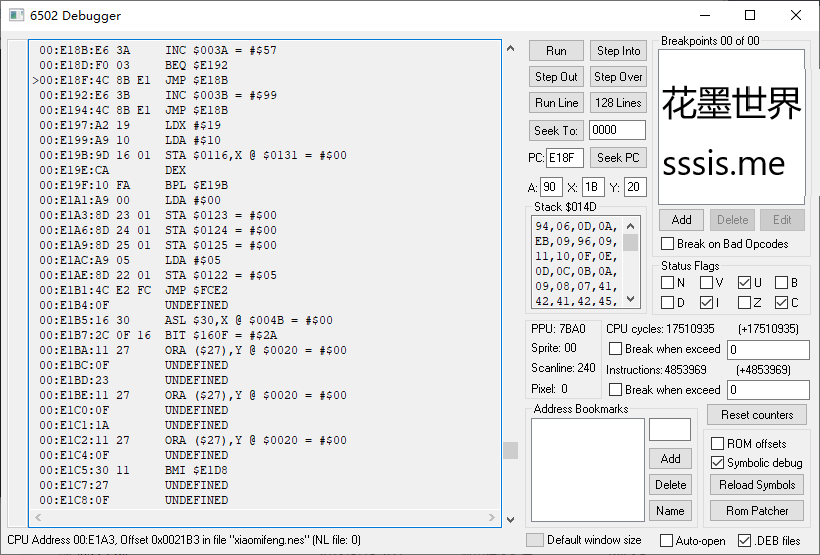Screen dimensions: 820x555
Task: Click the bookmark Name button
Action: pos(670,511)
